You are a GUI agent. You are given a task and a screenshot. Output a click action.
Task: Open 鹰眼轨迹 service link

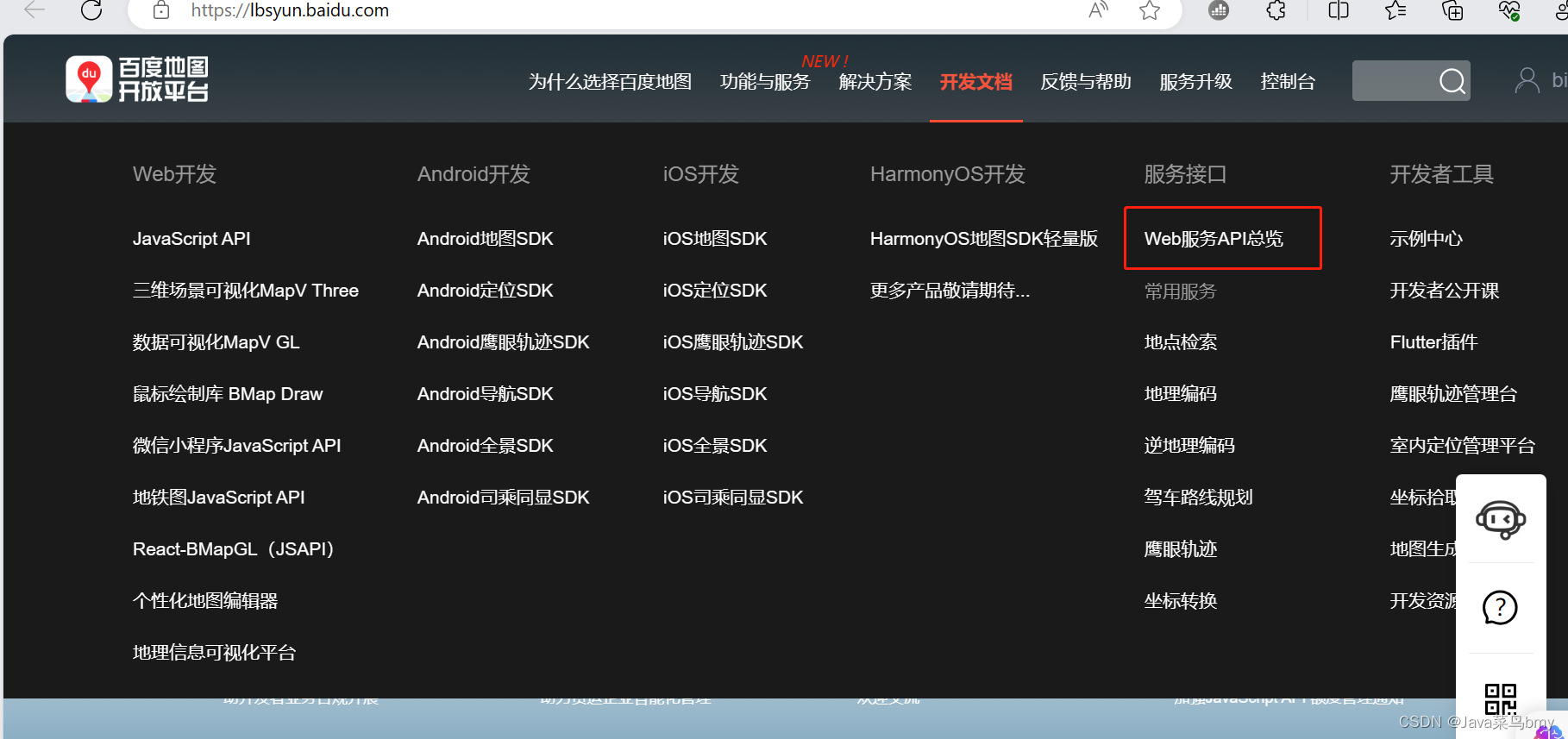point(1181,549)
